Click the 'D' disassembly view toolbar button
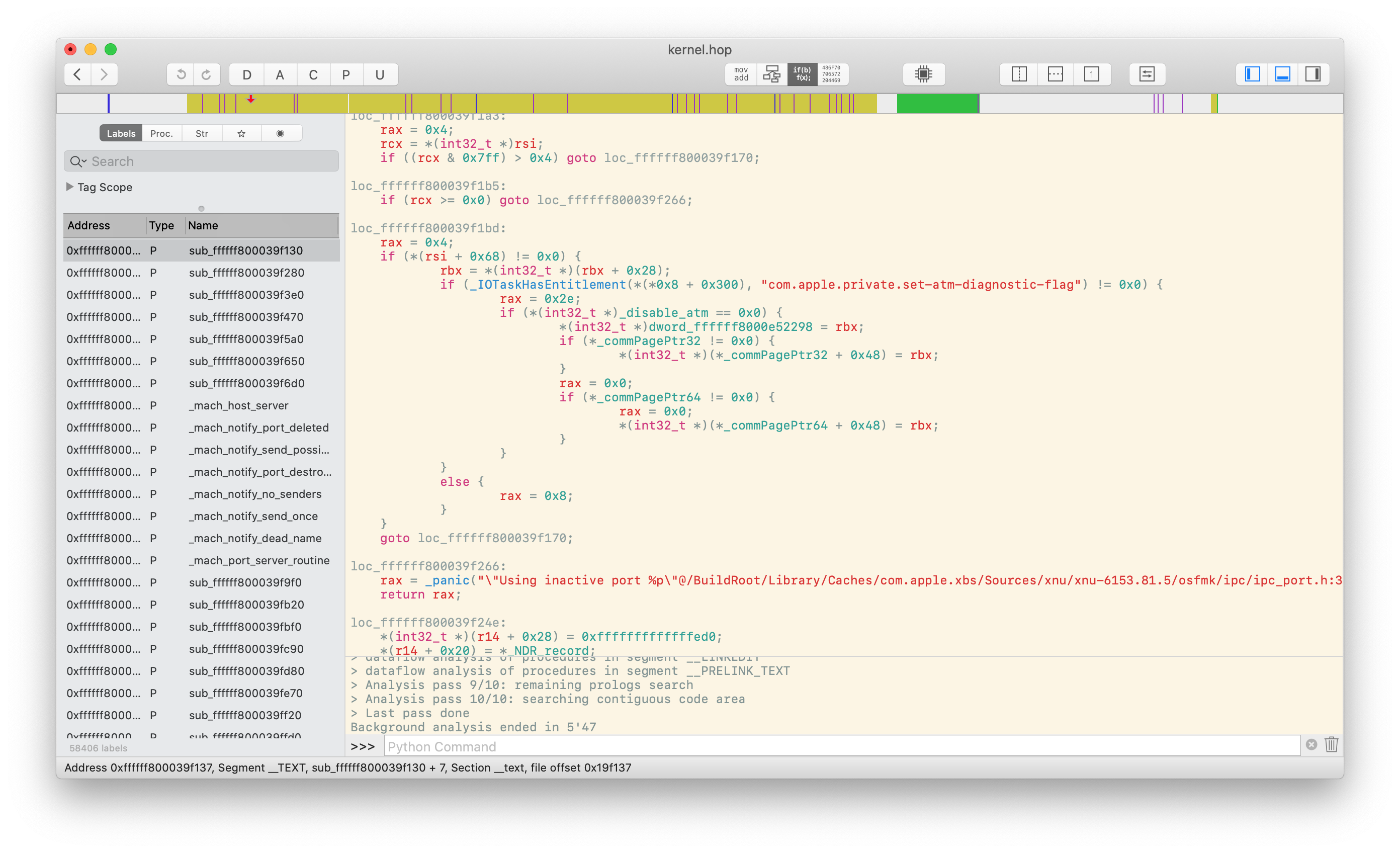Image resolution: width=1400 pixels, height=853 pixels. pyautogui.click(x=246, y=74)
